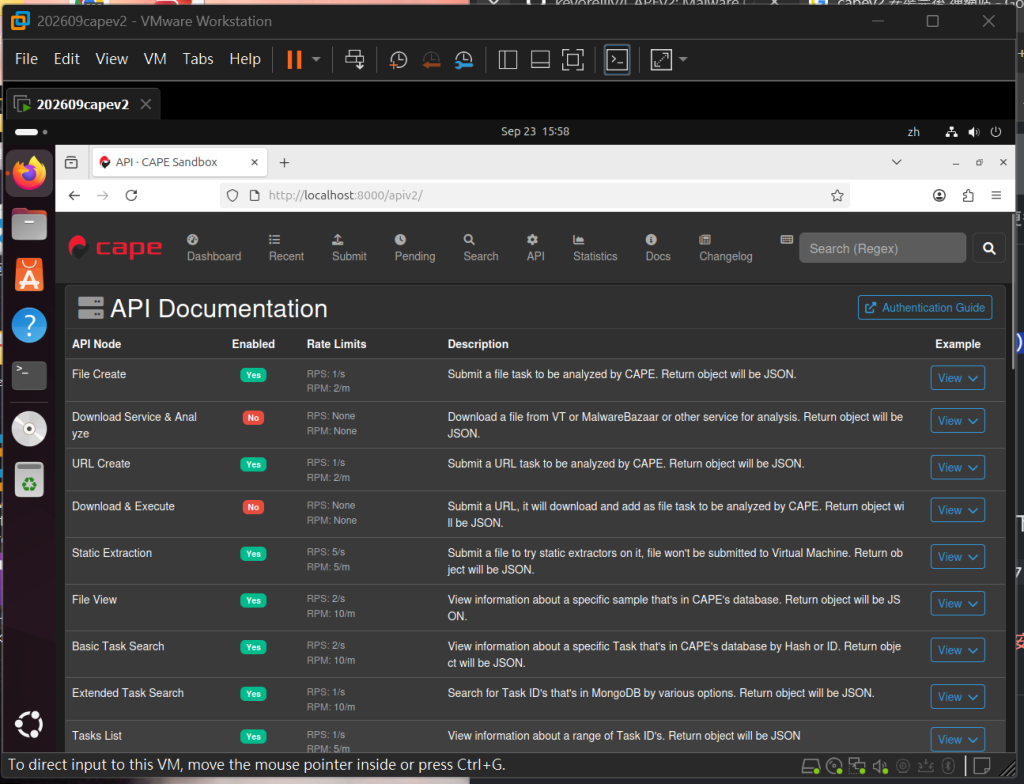The width and height of the screenshot is (1024, 784).
Task: Reload the CAPE page in Firefox
Action: [131, 195]
